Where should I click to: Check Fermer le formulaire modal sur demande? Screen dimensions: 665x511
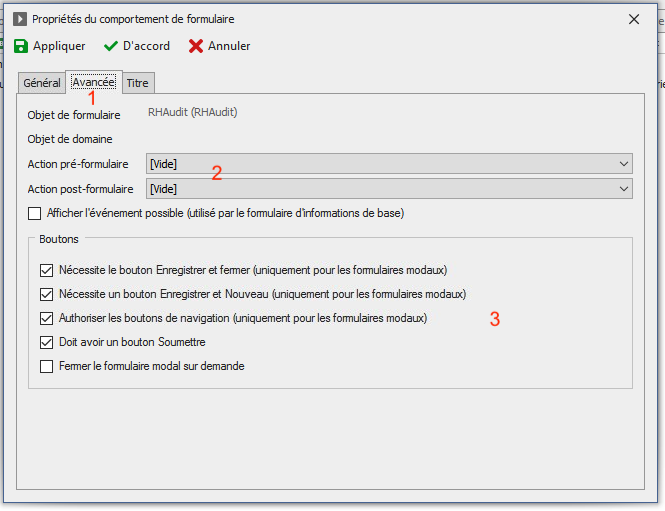point(46,366)
